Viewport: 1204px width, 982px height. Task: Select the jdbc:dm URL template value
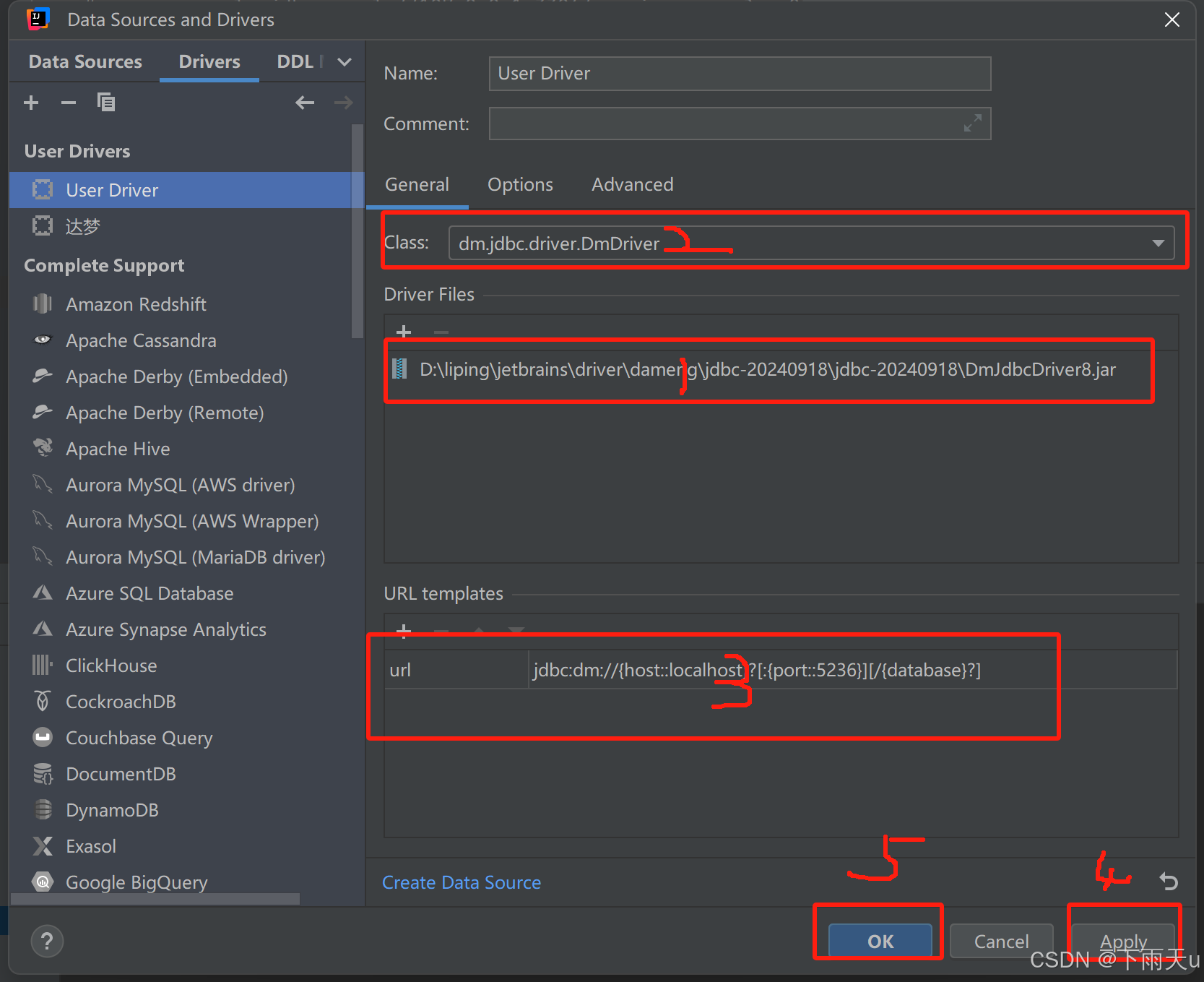click(852, 670)
